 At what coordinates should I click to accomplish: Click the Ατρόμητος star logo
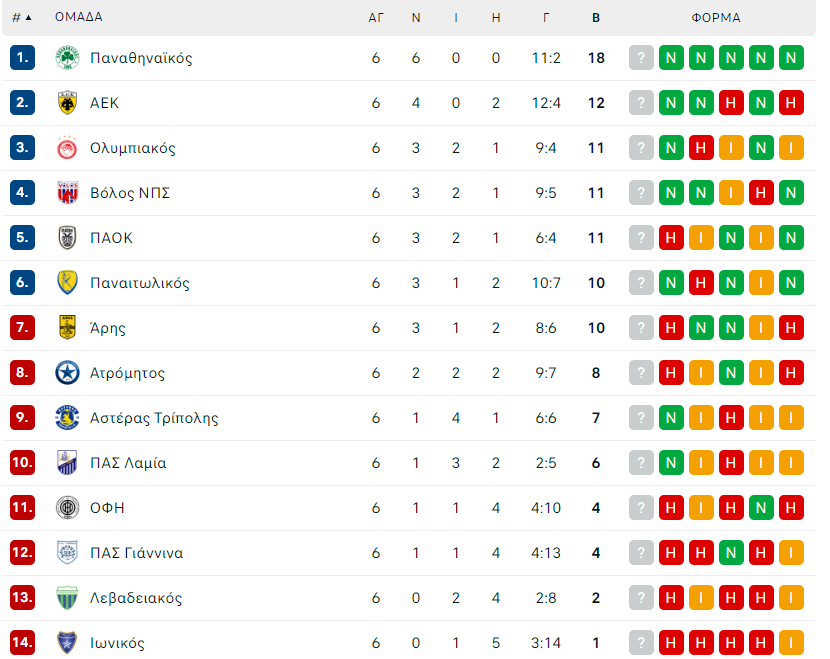click(x=67, y=373)
